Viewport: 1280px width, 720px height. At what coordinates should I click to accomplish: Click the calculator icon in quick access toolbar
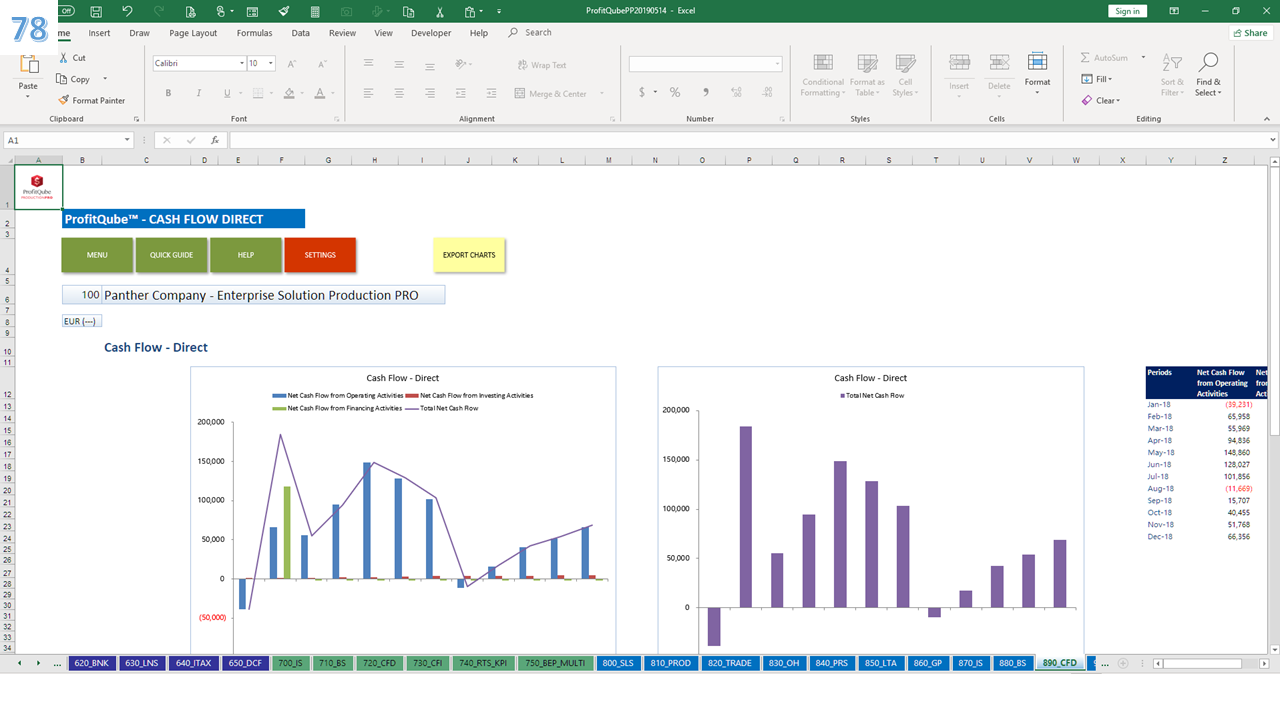[x=316, y=11]
